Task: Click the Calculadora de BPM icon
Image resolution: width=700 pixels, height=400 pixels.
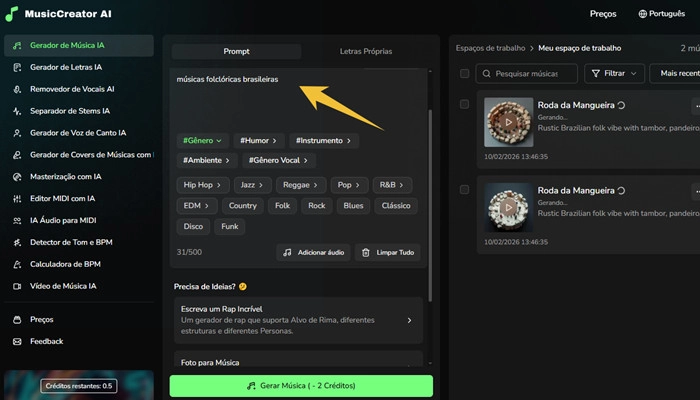Action: click(17, 264)
